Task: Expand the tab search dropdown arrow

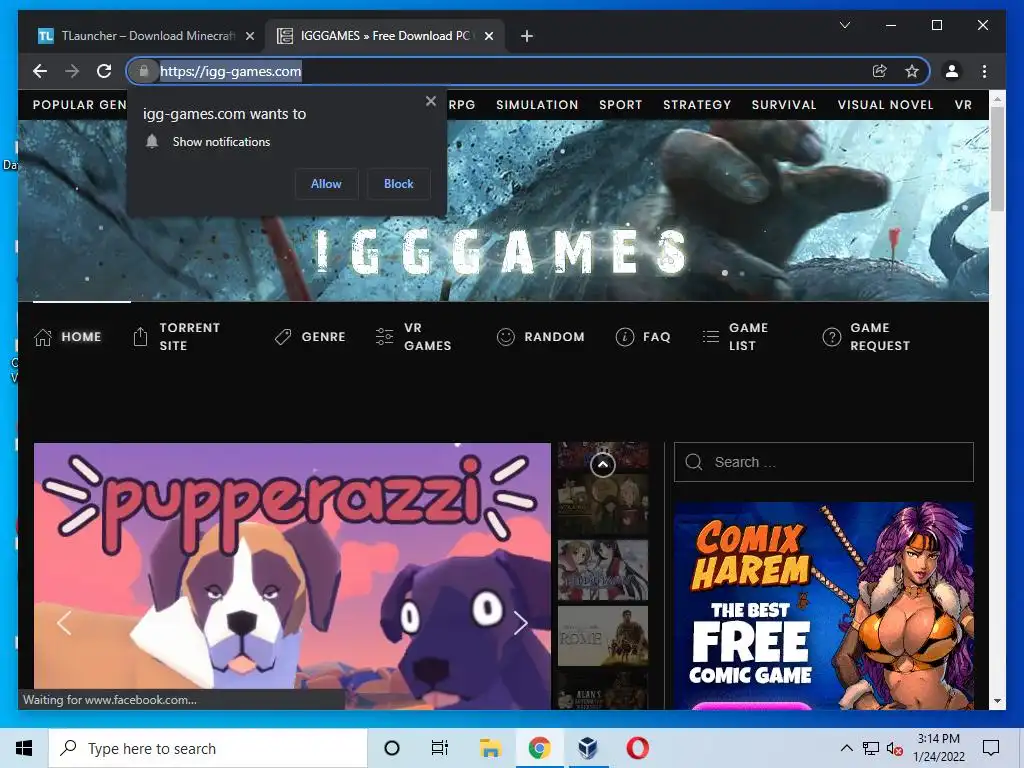Action: coord(844,25)
